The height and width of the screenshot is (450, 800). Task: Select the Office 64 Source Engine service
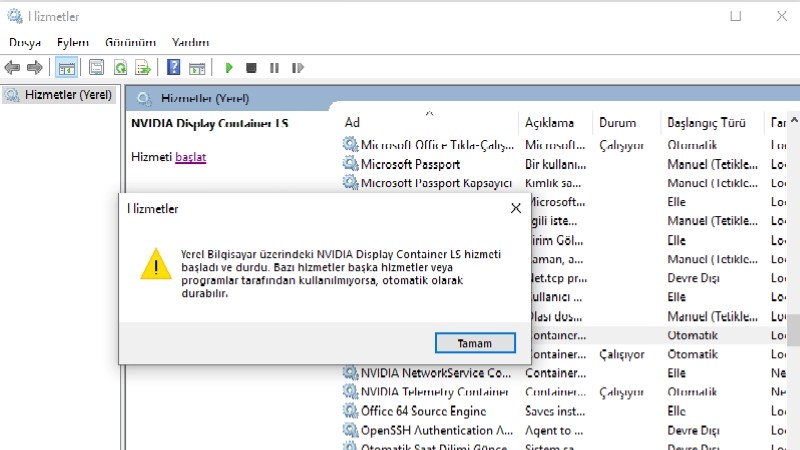click(423, 411)
